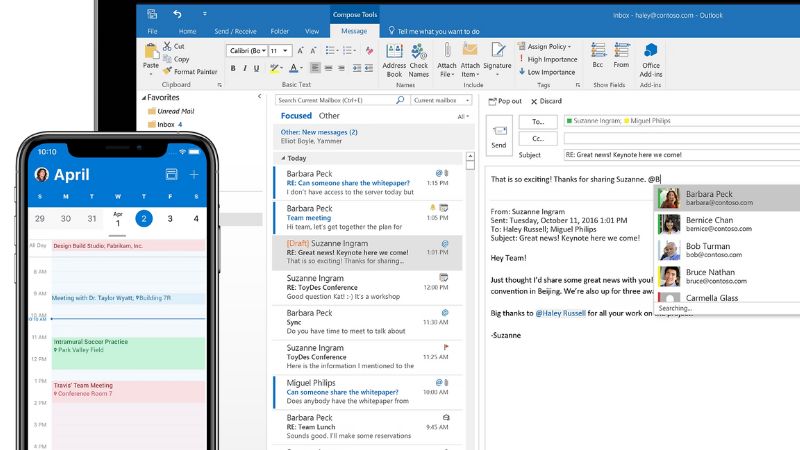Mark message High Importance

coord(547,59)
